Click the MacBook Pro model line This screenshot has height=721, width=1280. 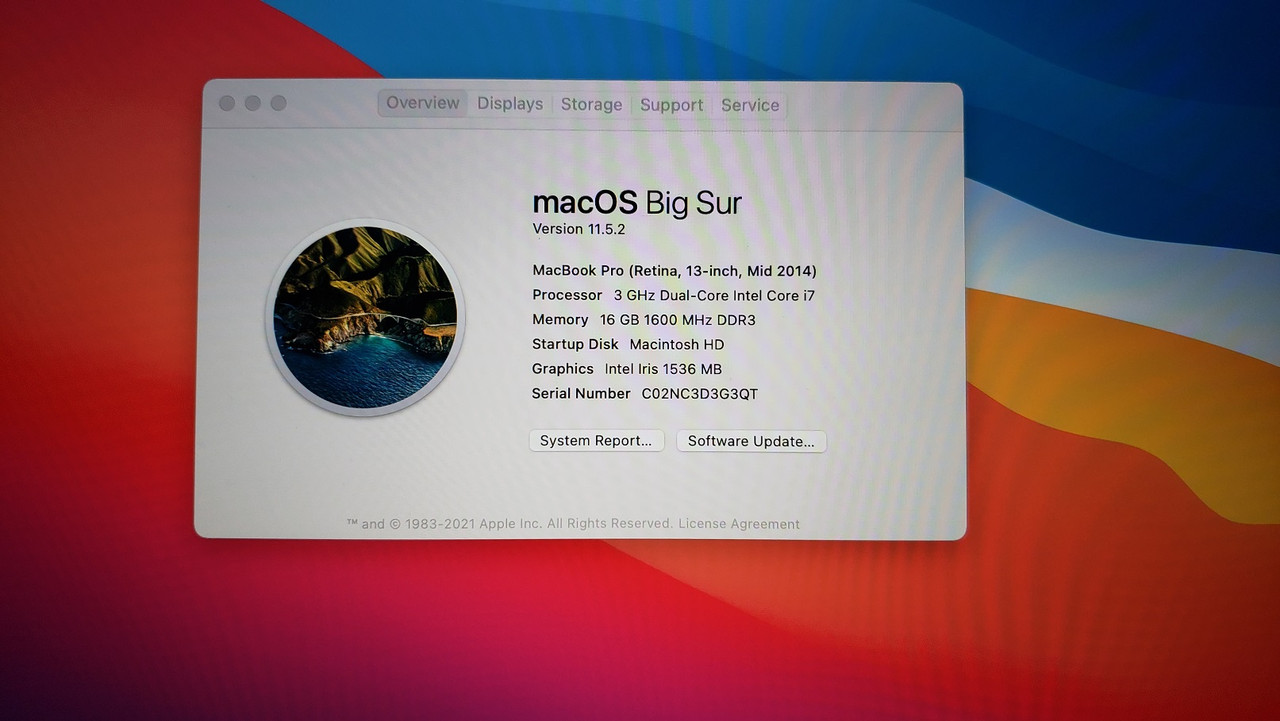674,271
